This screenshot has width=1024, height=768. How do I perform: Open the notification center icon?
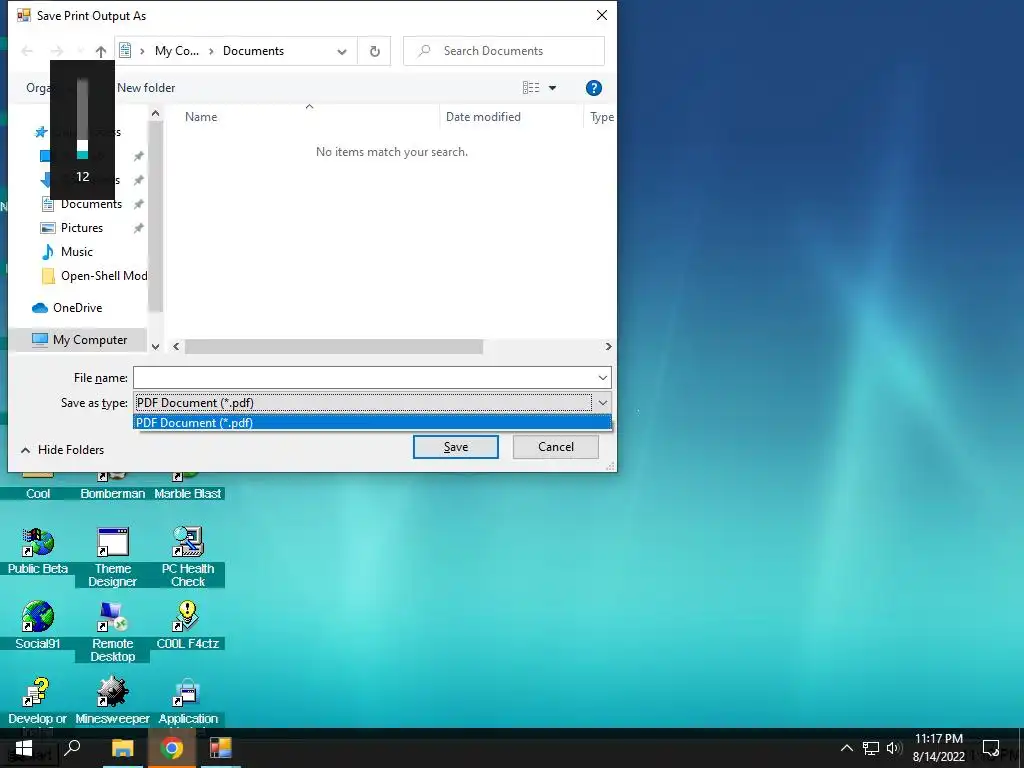coord(991,748)
